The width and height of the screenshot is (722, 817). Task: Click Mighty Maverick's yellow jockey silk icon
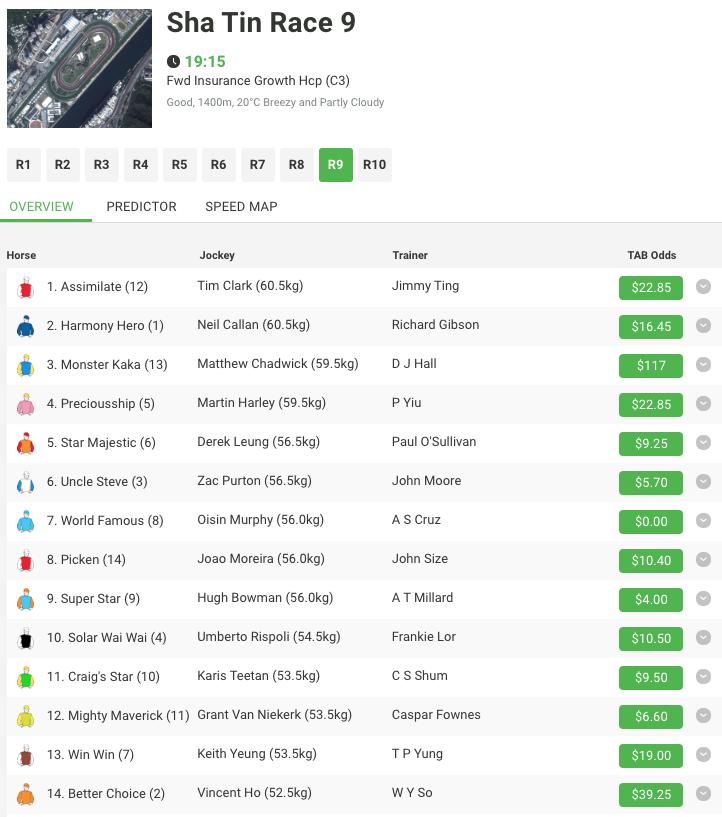25,717
